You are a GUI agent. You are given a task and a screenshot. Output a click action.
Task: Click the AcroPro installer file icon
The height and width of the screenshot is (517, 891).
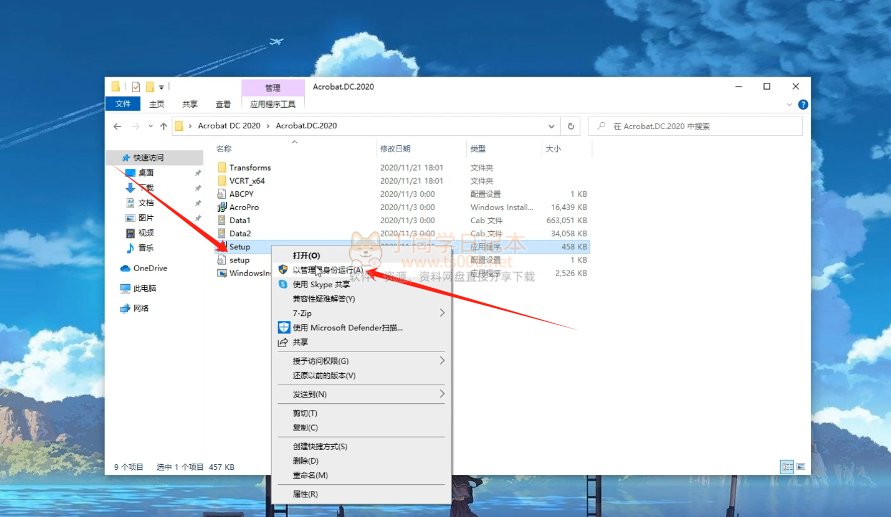click(222, 207)
